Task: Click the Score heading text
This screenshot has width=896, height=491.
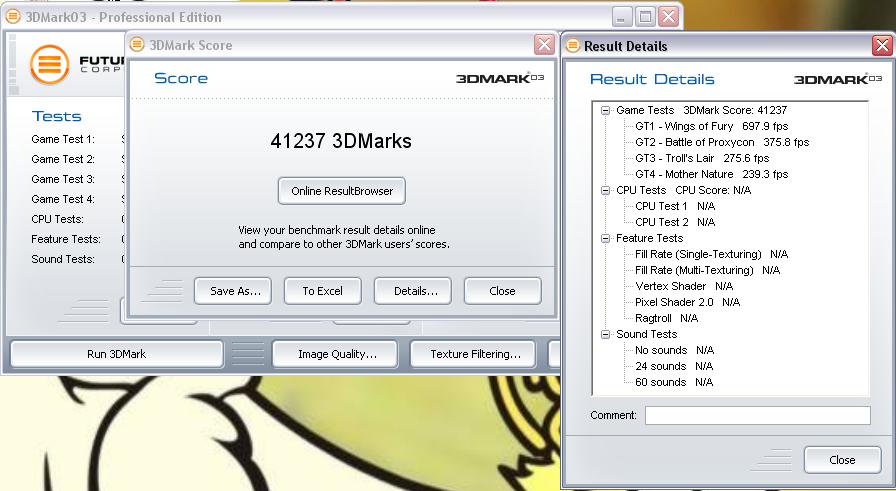Action: 181,78
